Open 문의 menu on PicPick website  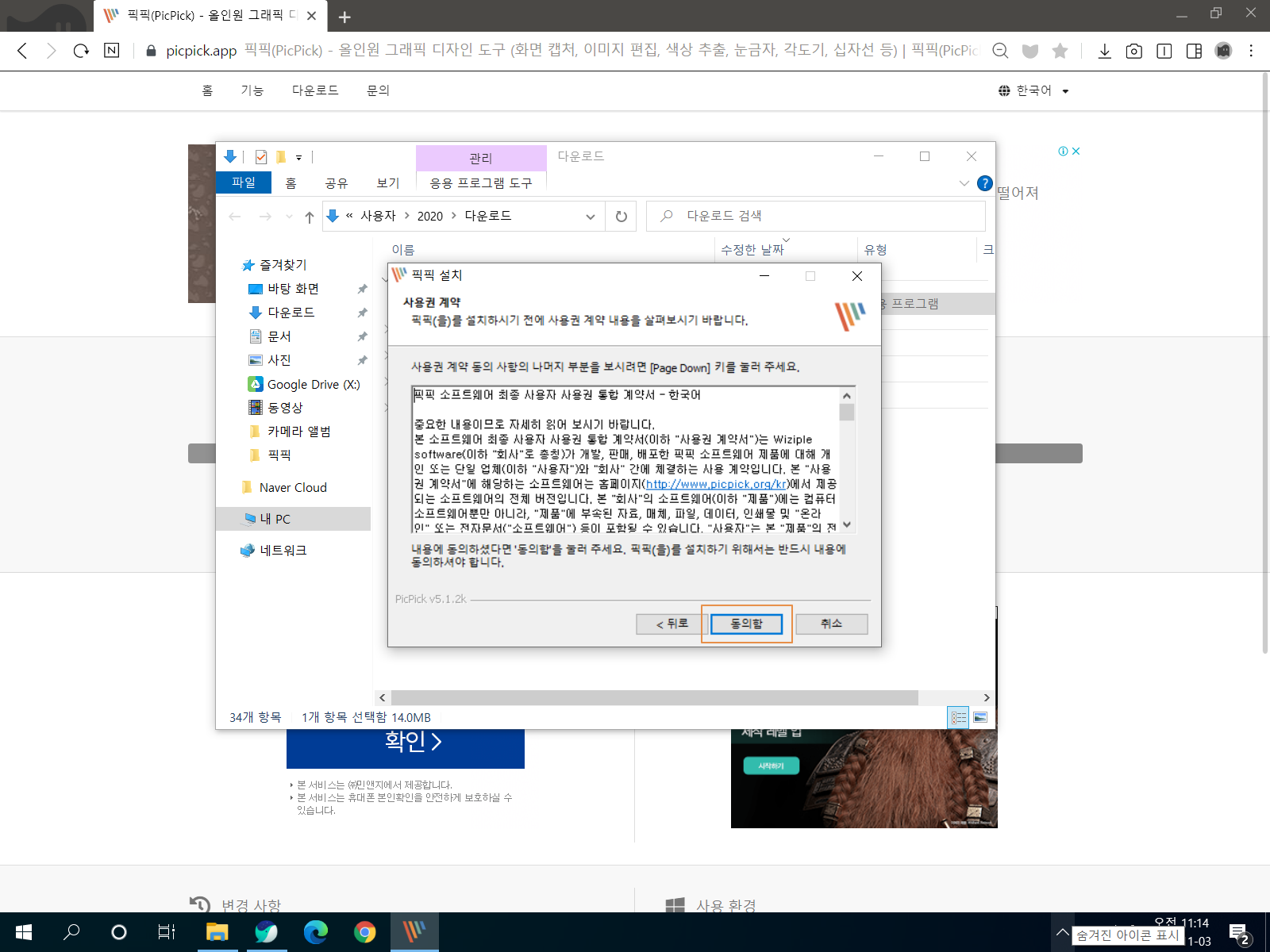point(378,90)
